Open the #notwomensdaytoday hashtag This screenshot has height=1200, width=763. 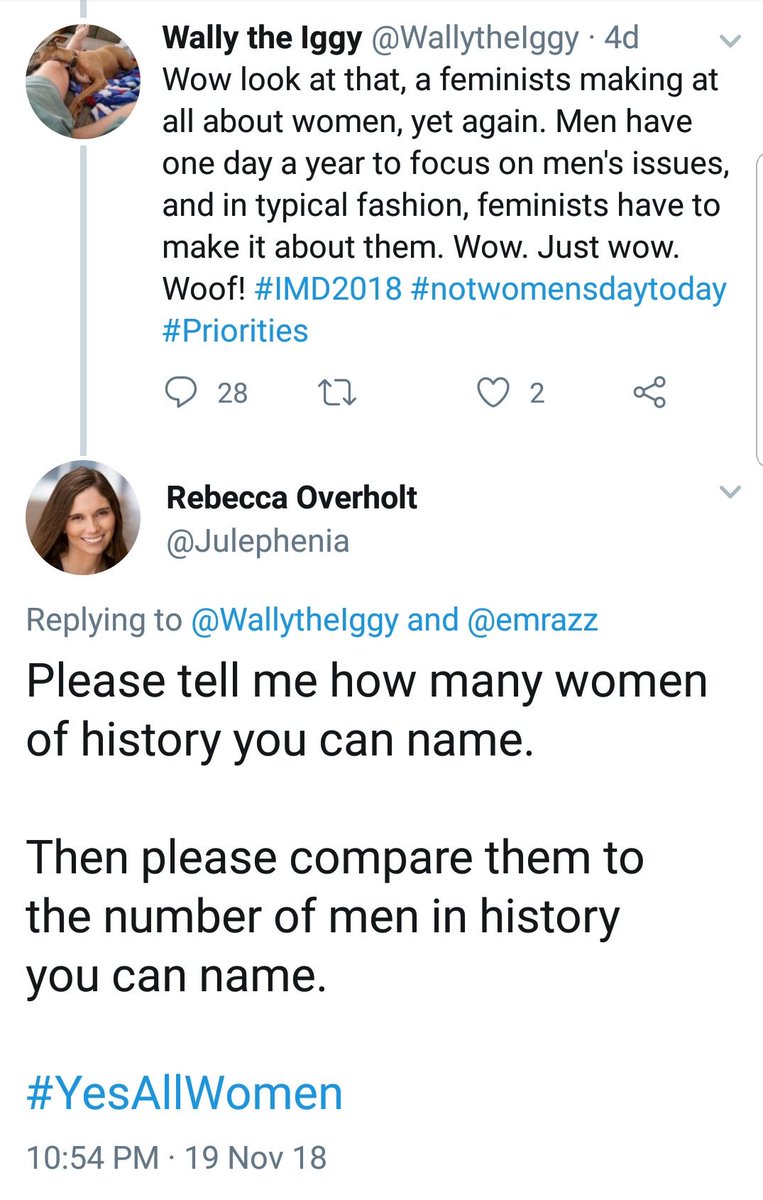point(567,289)
